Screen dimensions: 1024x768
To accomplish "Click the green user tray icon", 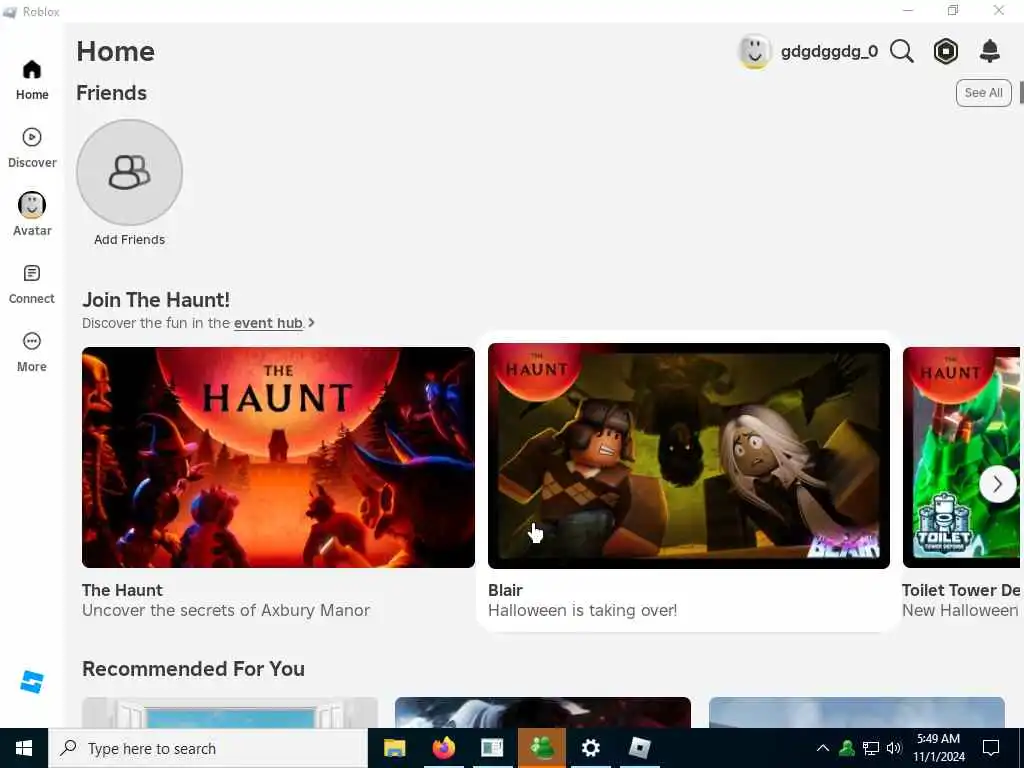I will (847, 748).
